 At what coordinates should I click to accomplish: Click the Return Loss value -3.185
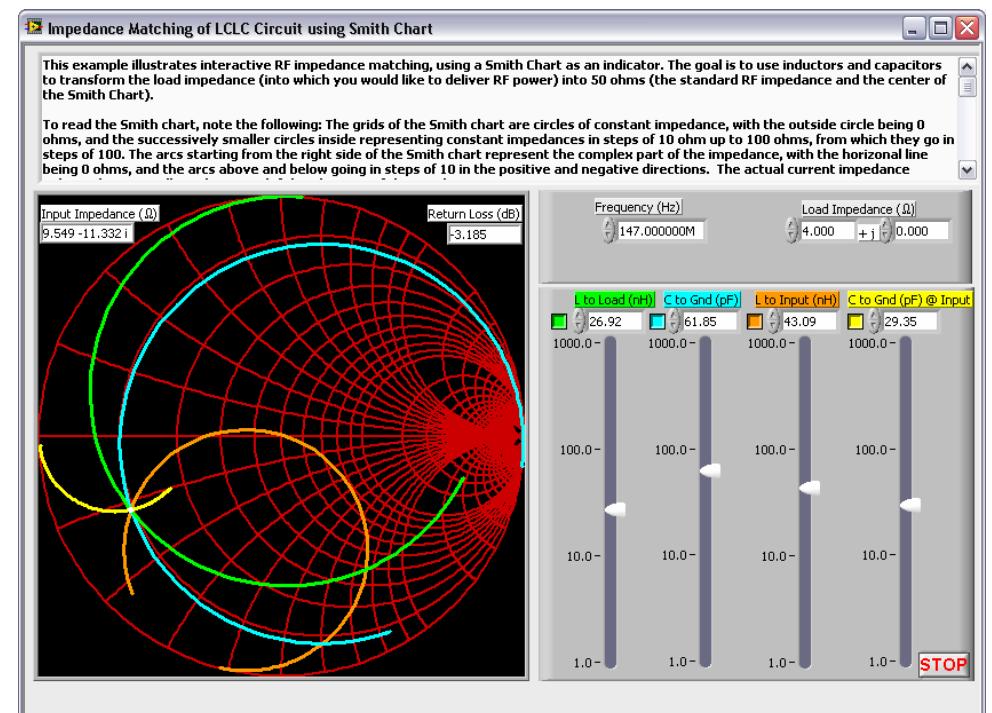(484, 234)
